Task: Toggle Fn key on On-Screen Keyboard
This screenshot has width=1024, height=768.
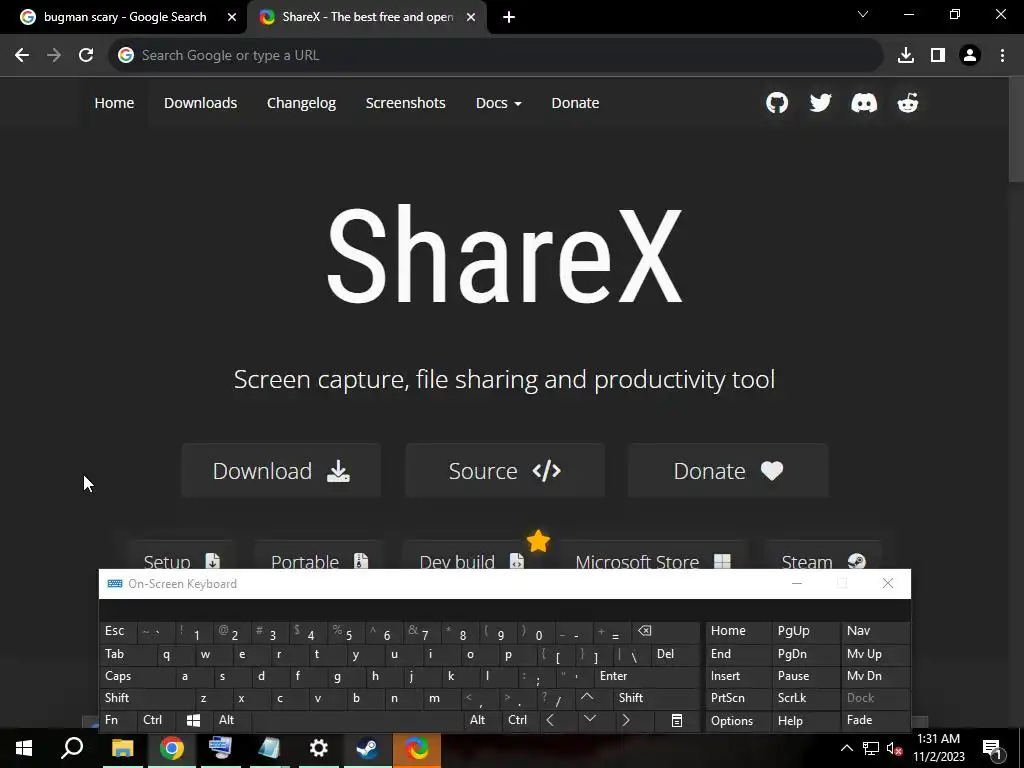Action: pos(118,720)
